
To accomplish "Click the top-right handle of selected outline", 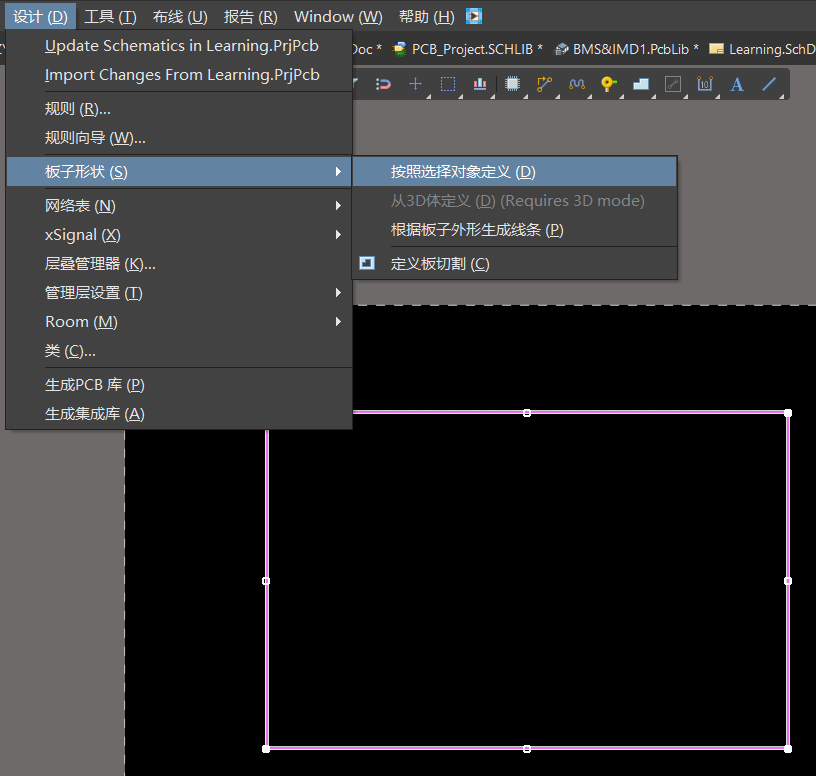I will tap(788, 413).
